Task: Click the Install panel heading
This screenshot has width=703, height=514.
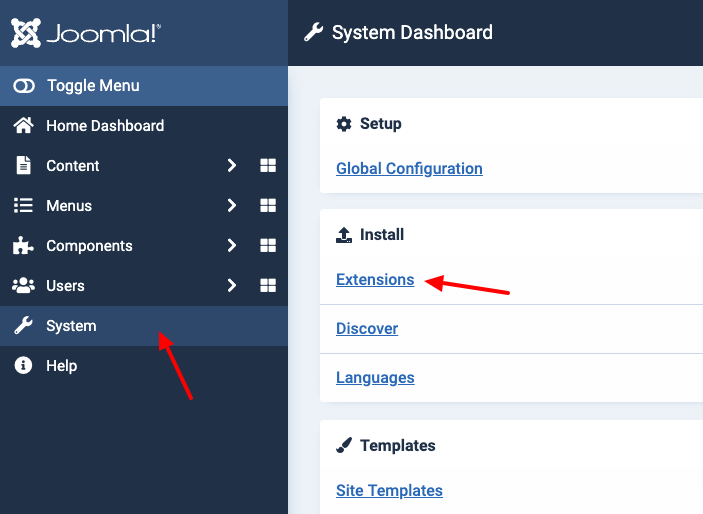Action: 382,235
